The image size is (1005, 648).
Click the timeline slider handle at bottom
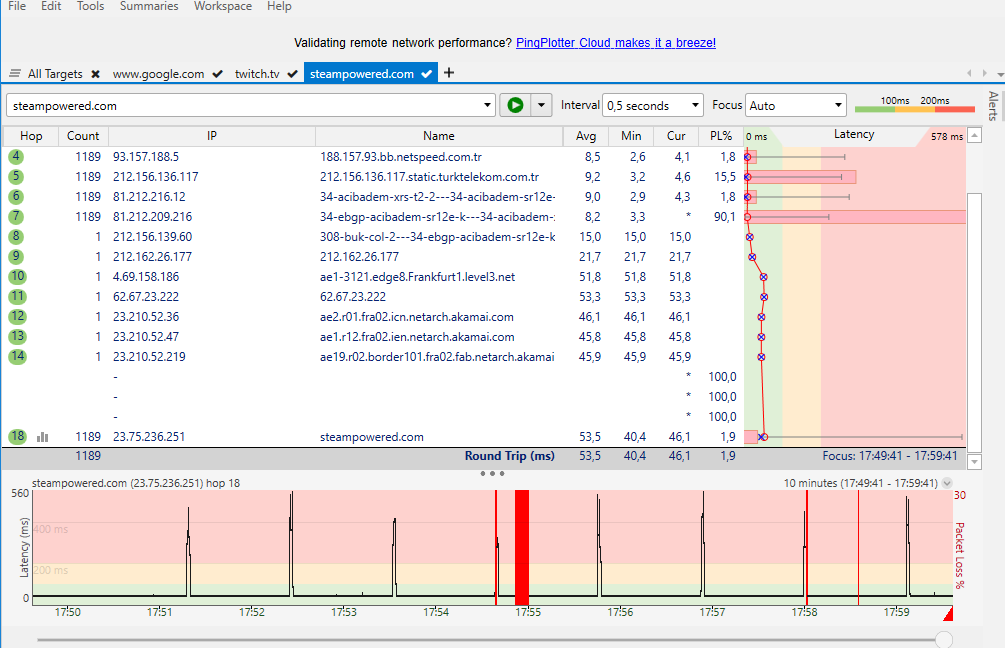click(x=943, y=639)
